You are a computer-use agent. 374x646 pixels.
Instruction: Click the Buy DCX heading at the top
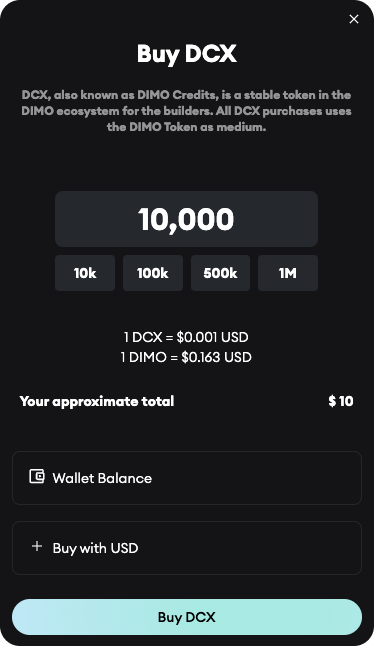coord(187,54)
